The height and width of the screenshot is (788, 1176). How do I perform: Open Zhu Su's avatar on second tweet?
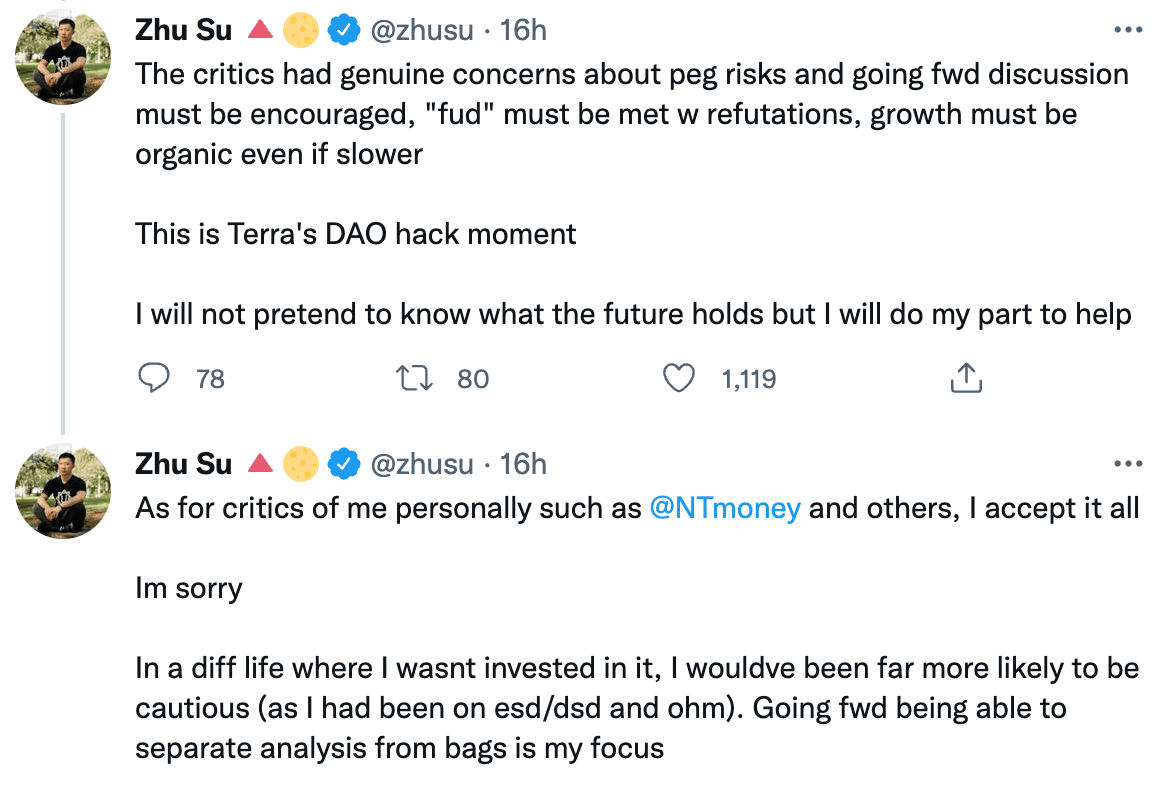pyautogui.click(x=63, y=492)
